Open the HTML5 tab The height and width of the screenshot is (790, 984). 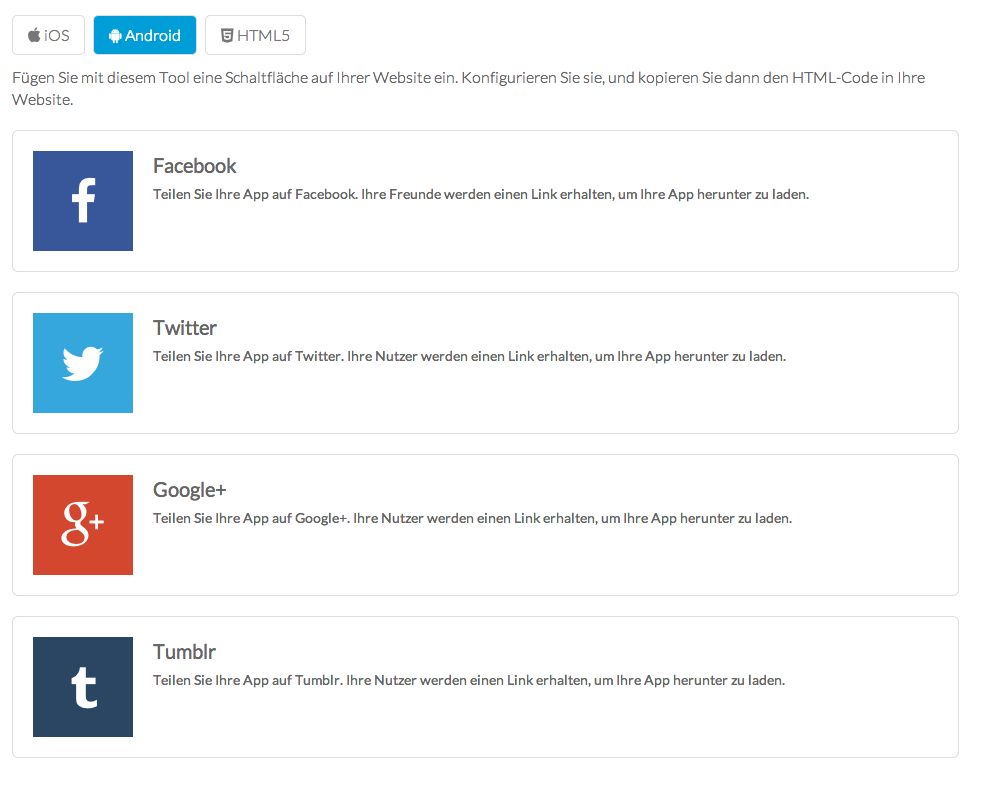pos(255,35)
